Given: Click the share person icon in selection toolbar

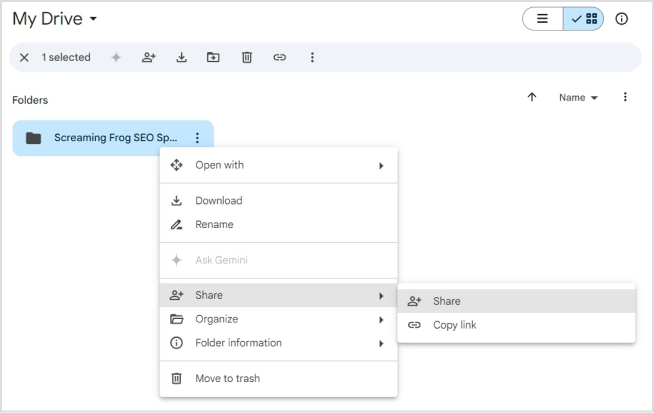Looking at the screenshot, I should 149,58.
